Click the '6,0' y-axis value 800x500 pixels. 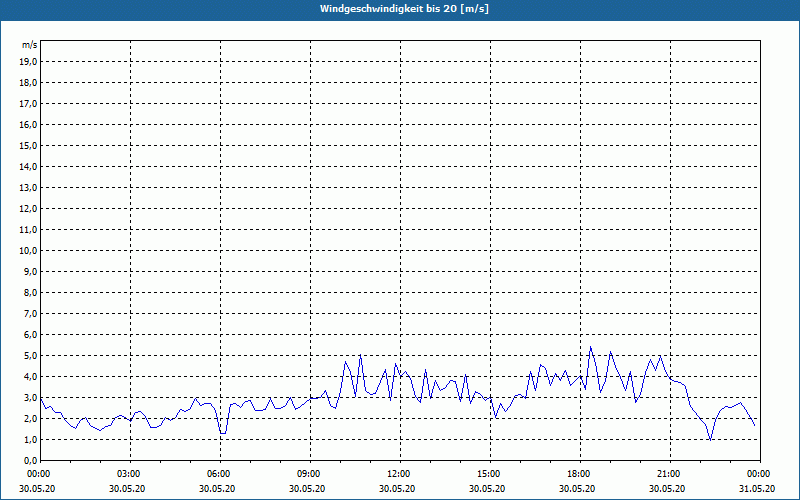point(31,335)
